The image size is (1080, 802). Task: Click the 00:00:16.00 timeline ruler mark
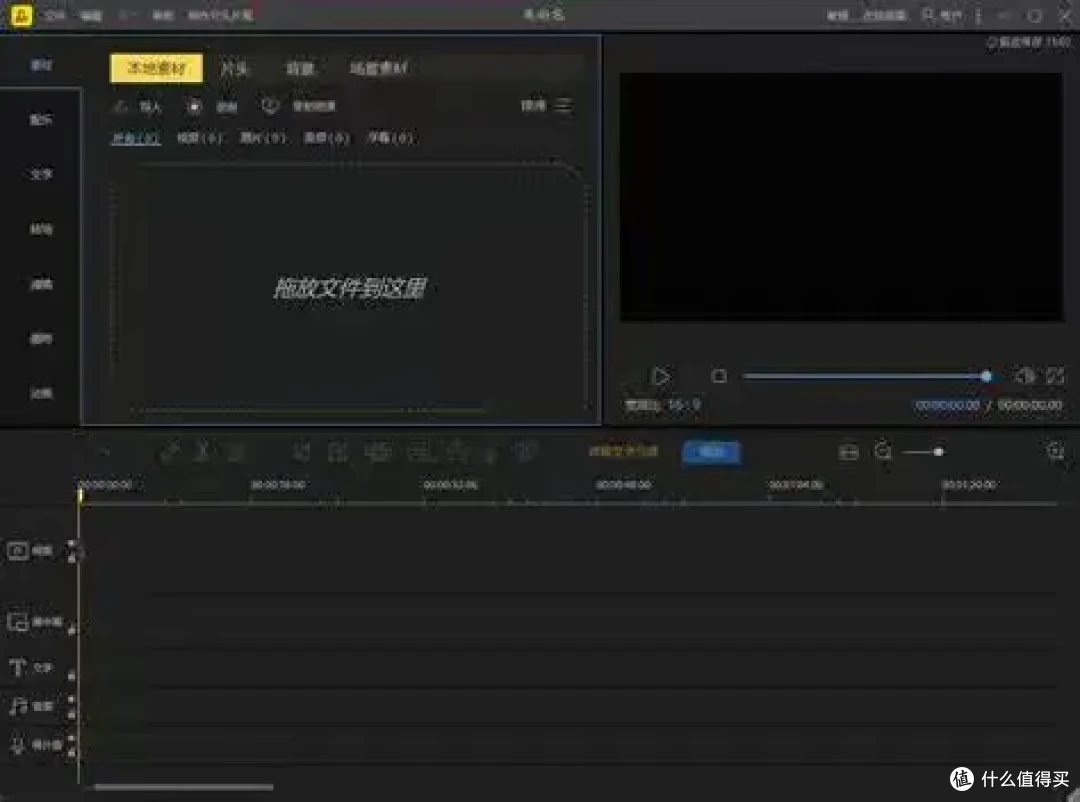tap(278, 485)
